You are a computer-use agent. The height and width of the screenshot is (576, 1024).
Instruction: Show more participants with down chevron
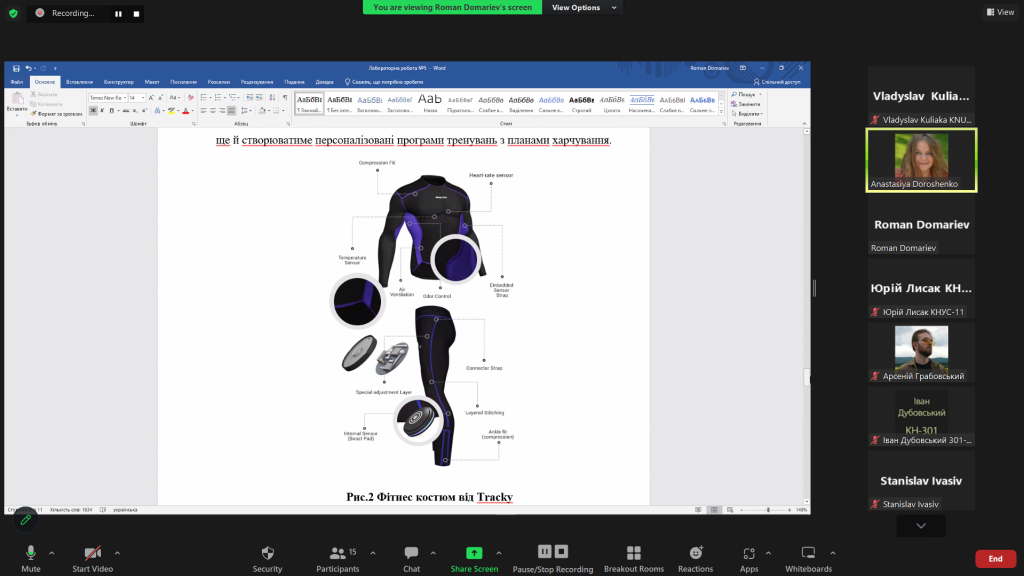point(921,526)
